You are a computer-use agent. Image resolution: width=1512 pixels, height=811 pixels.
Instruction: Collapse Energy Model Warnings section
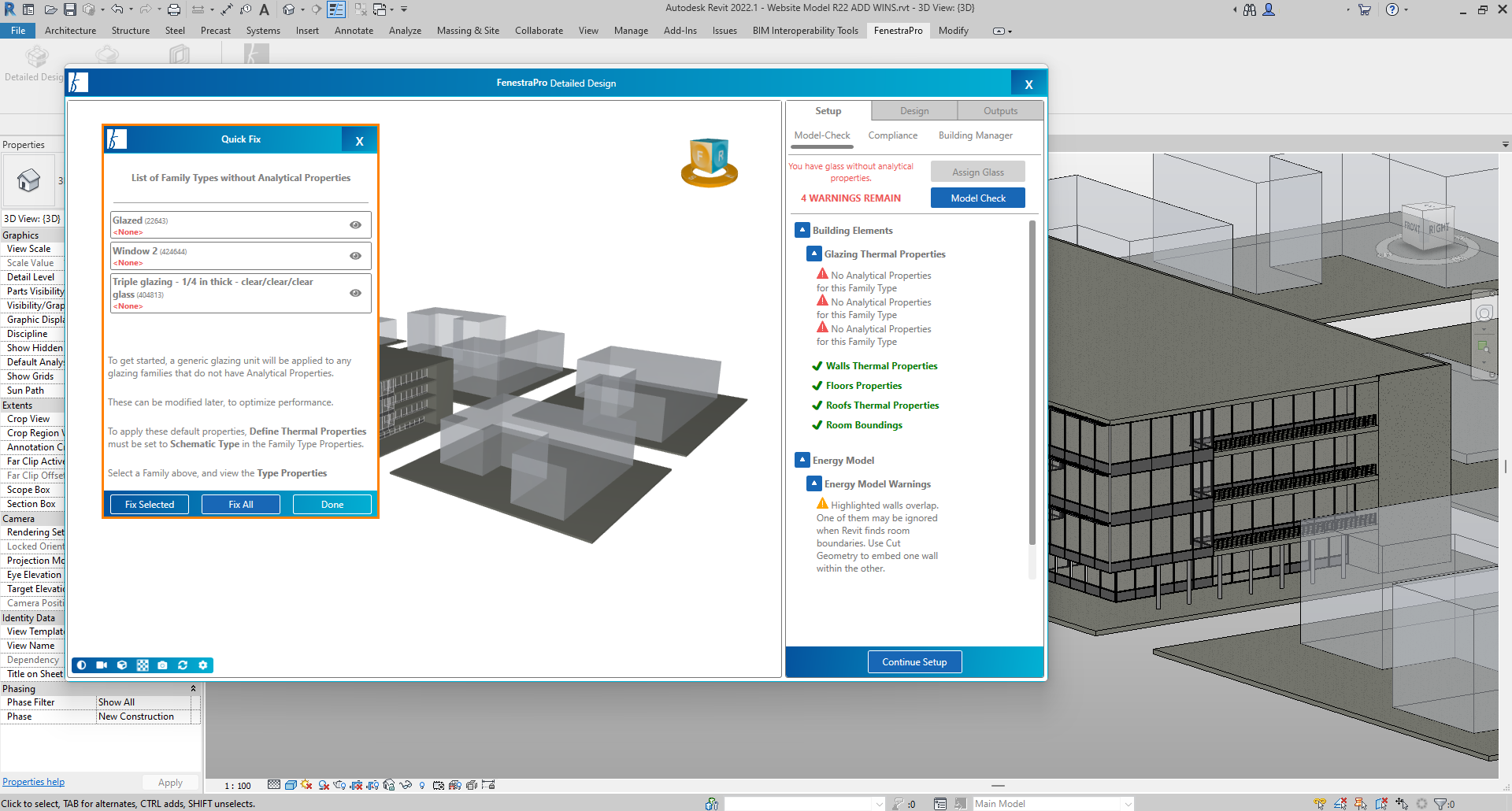coord(814,483)
